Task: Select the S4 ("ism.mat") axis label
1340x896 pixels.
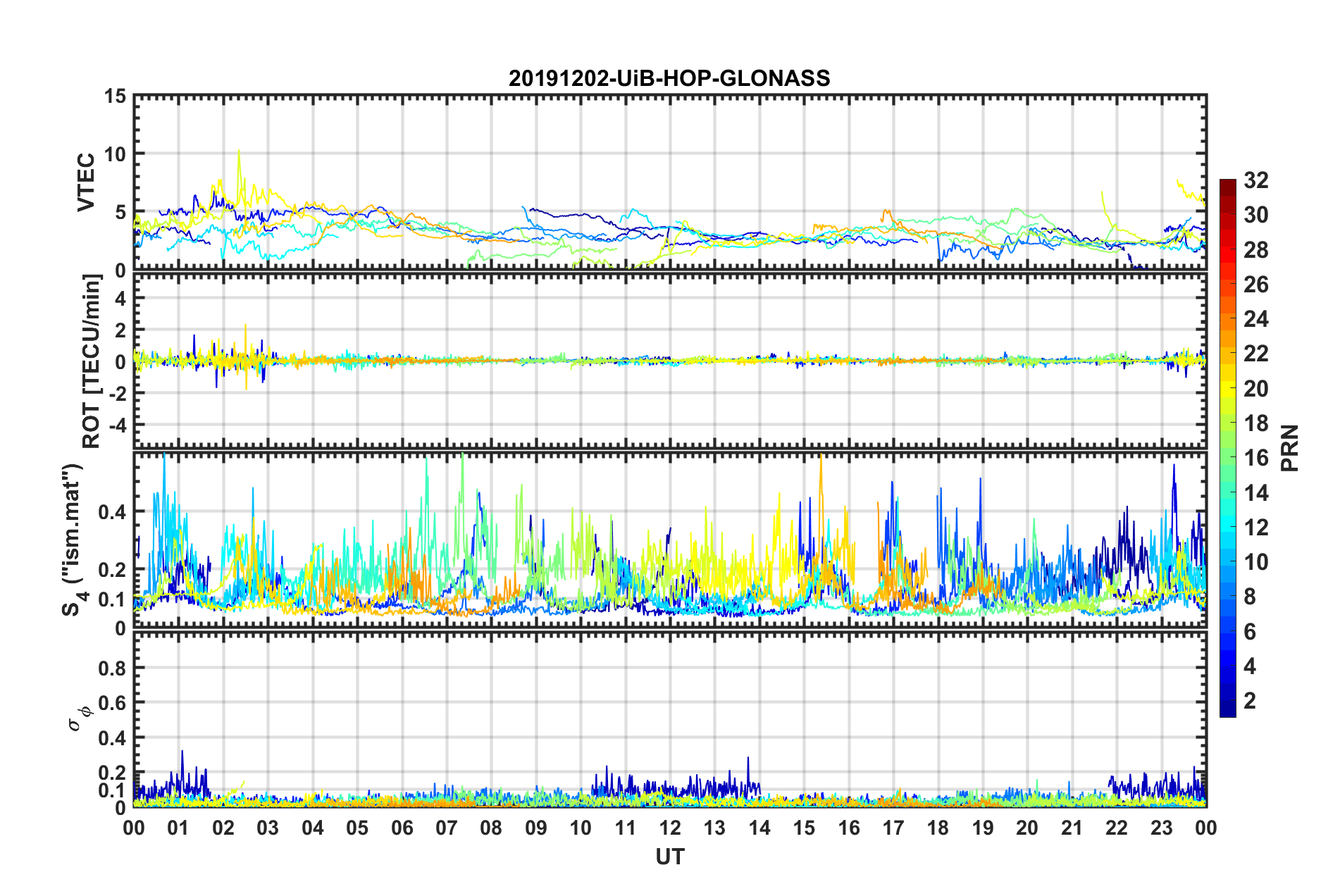Action: [x=73, y=539]
